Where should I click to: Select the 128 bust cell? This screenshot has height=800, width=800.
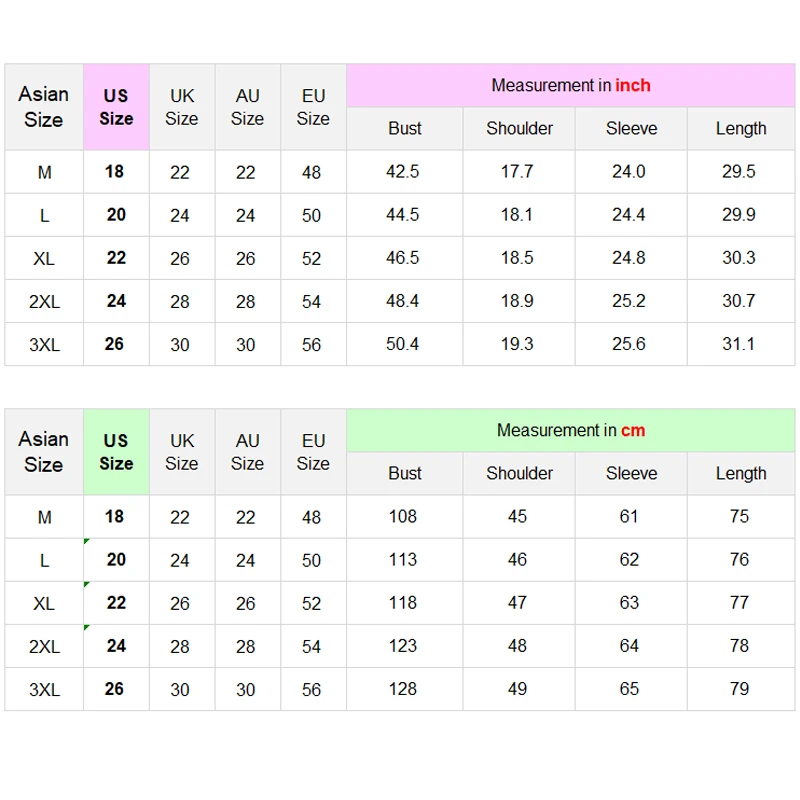(x=403, y=689)
